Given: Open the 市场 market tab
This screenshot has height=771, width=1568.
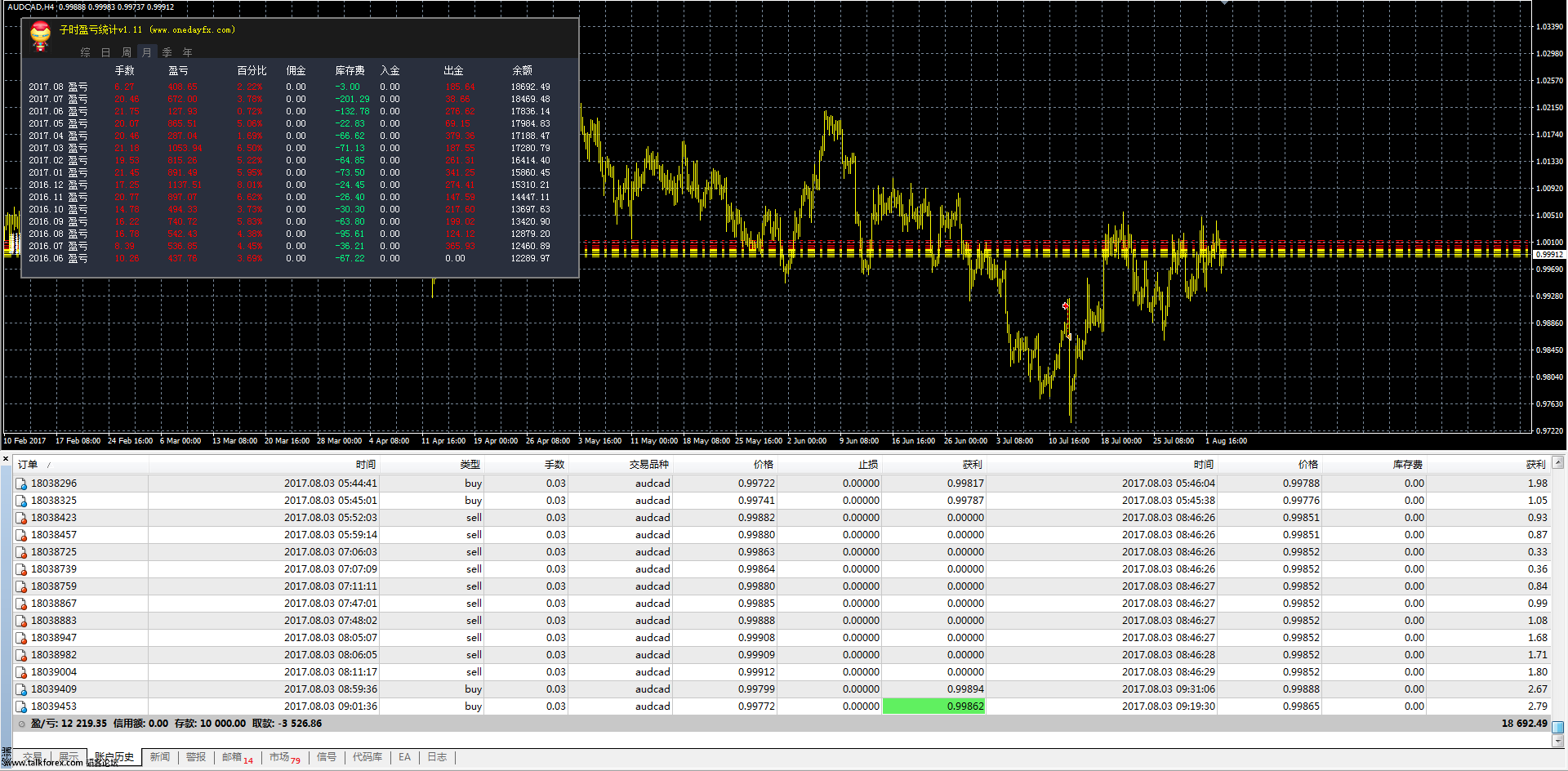Looking at the screenshot, I should point(285,757).
